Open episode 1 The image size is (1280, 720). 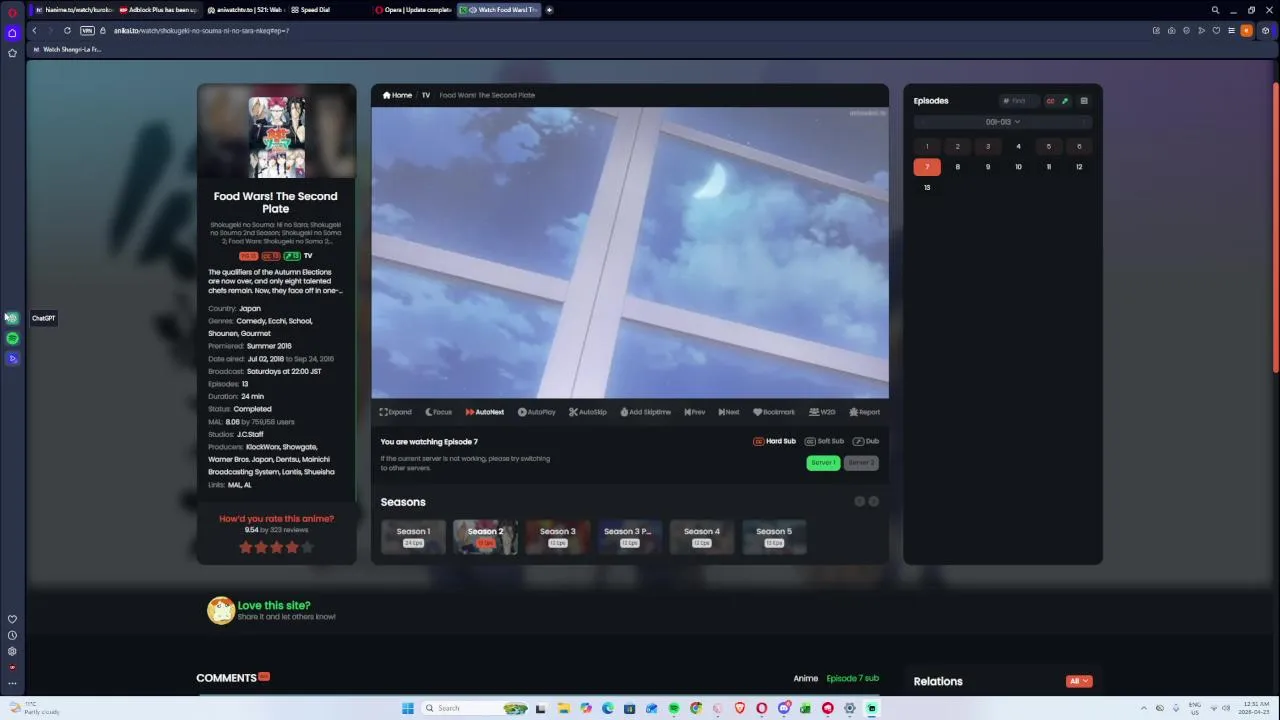point(927,147)
